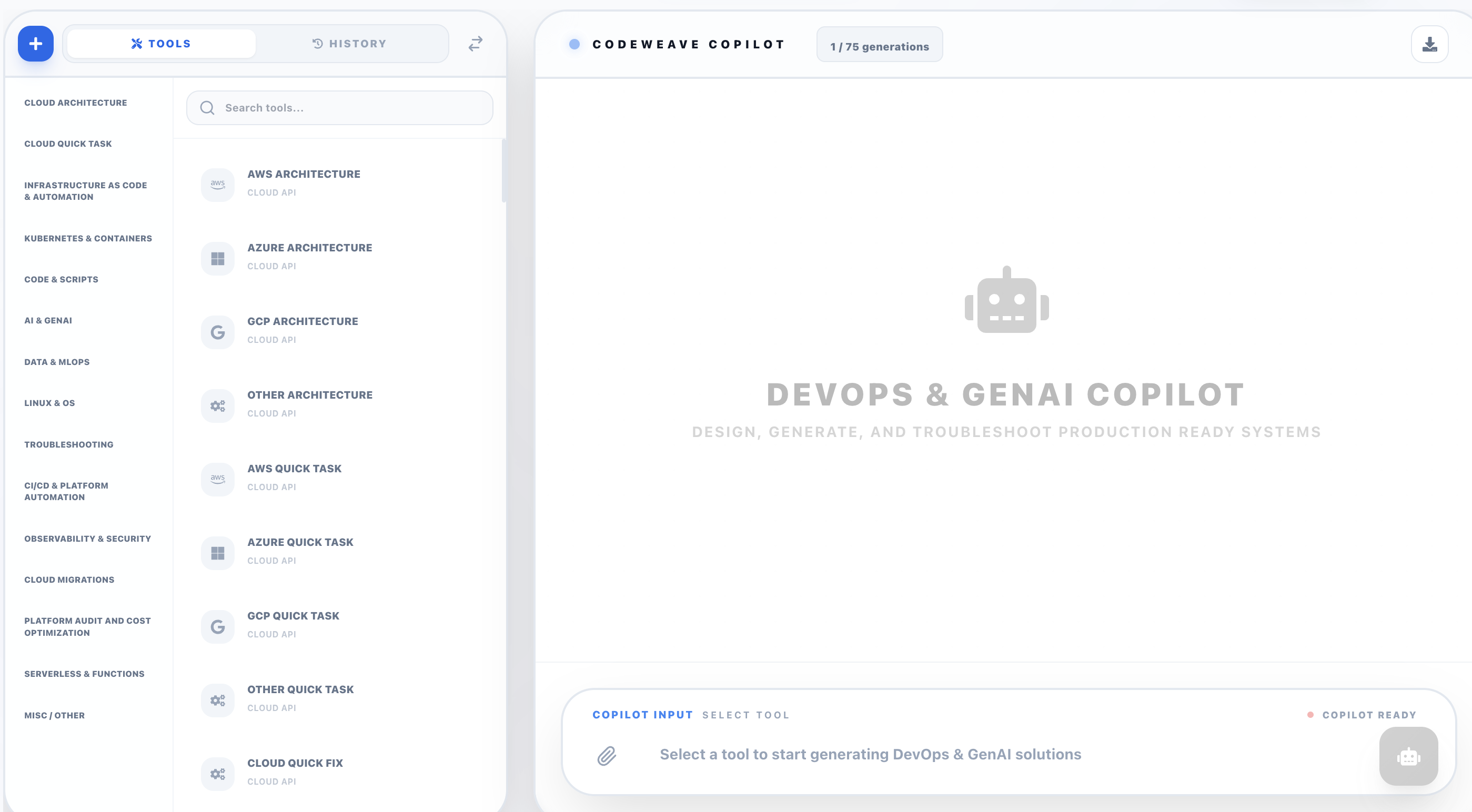This screenshot has height=812, width=1472.
Task: Select the GCP Quick Task icon
Action: tap(217, 626)
